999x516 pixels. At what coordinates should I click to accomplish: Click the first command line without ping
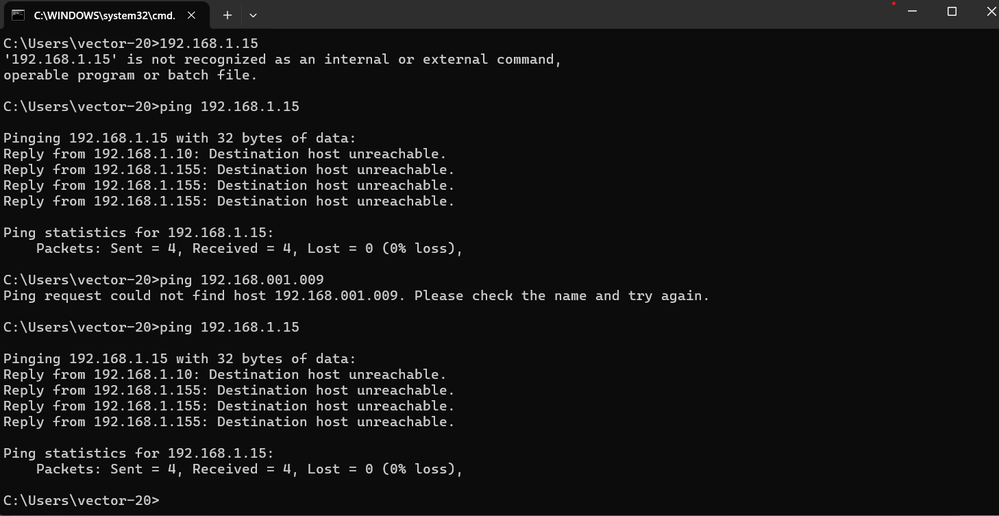pyautogui.click(x=131, y=44)
